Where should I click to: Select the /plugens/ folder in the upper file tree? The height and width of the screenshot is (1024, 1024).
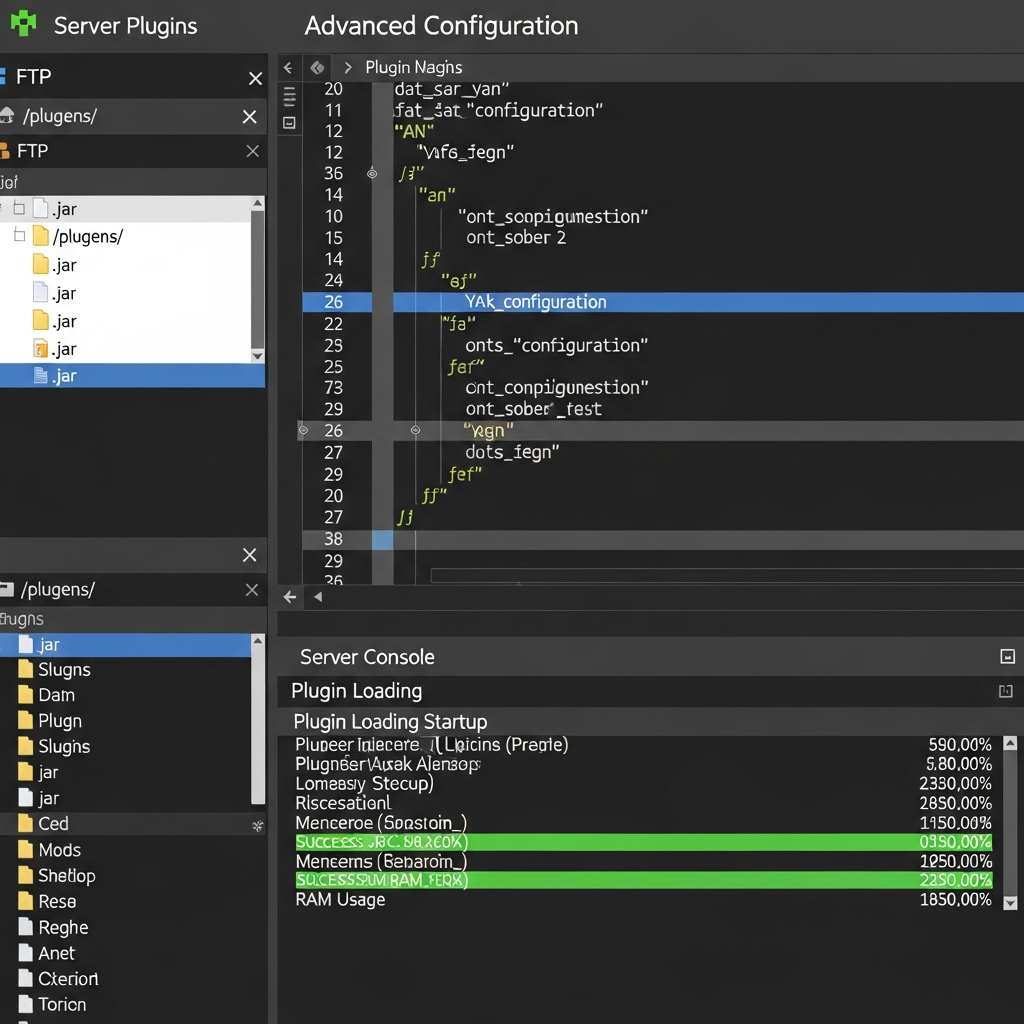pos(88,236)
